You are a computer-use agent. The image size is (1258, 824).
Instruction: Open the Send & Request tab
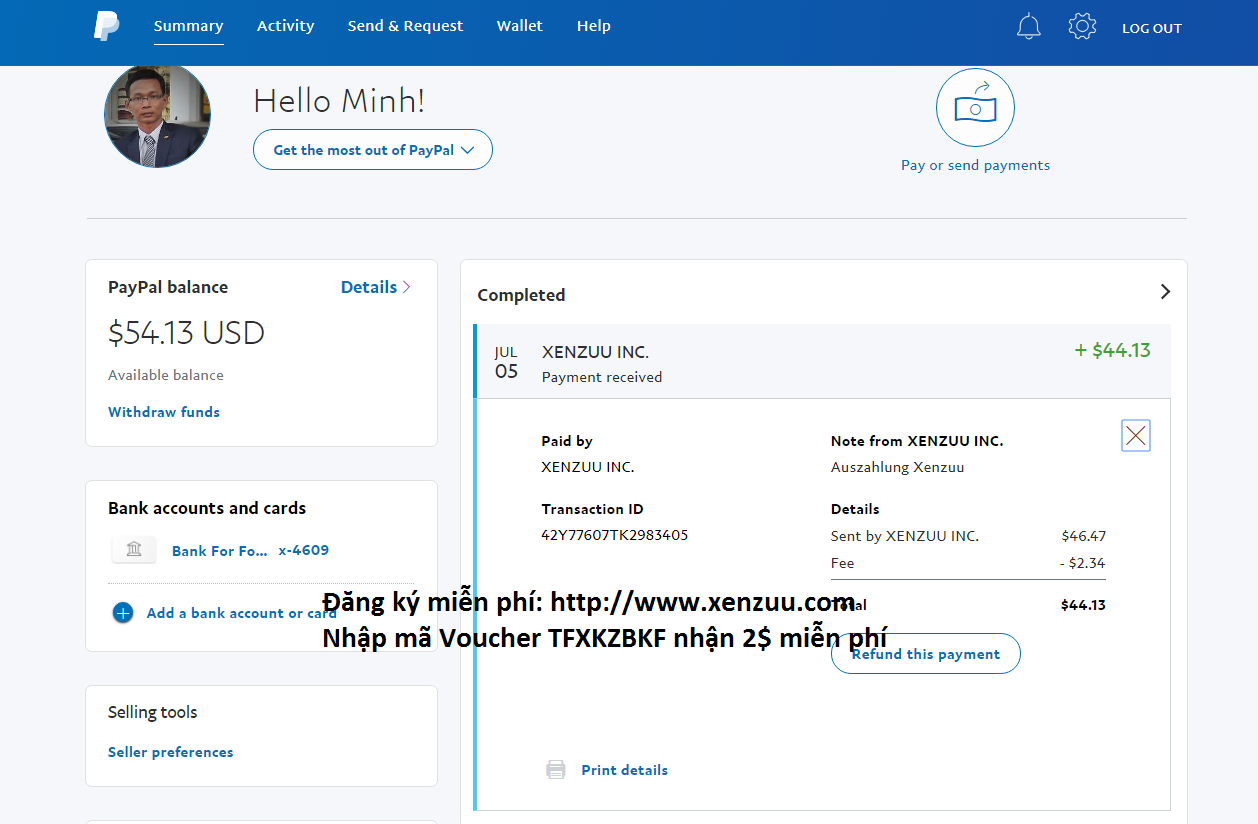[405, 26]
